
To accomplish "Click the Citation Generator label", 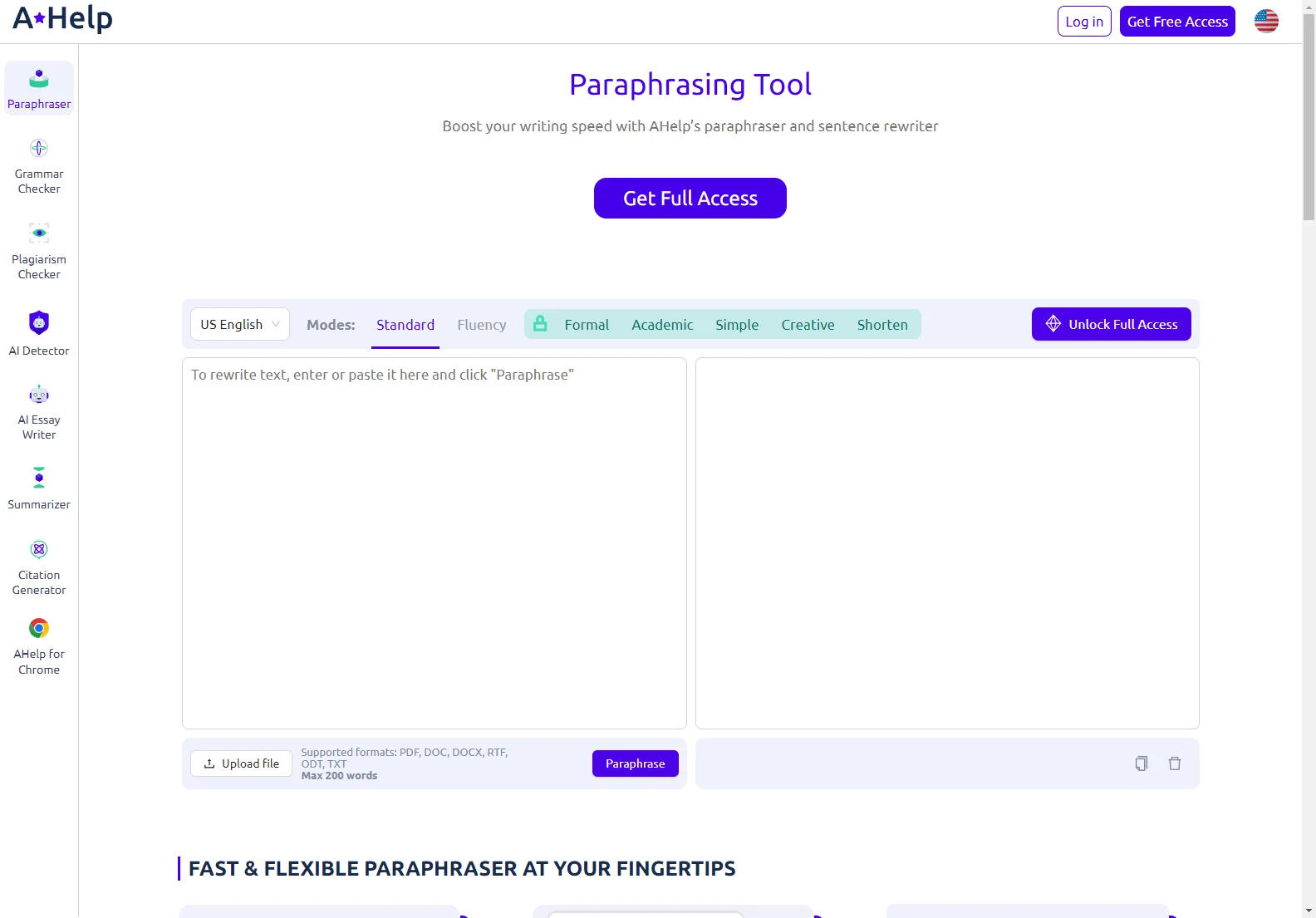I will [39, 582].
